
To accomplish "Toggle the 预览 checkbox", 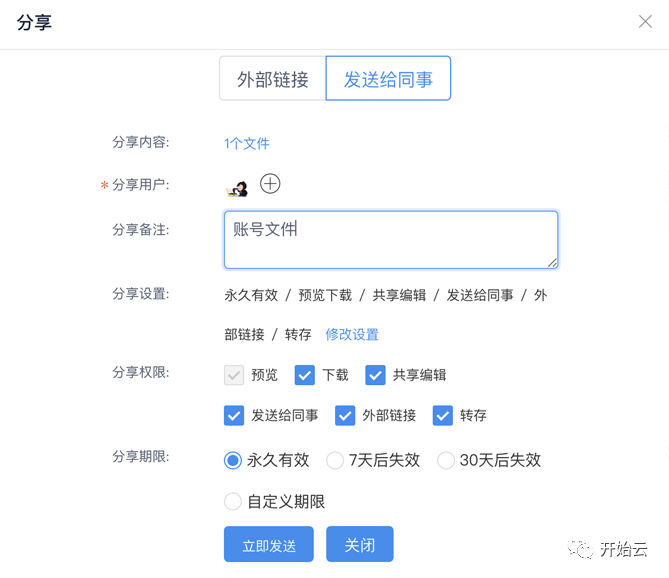I will 234,375.
